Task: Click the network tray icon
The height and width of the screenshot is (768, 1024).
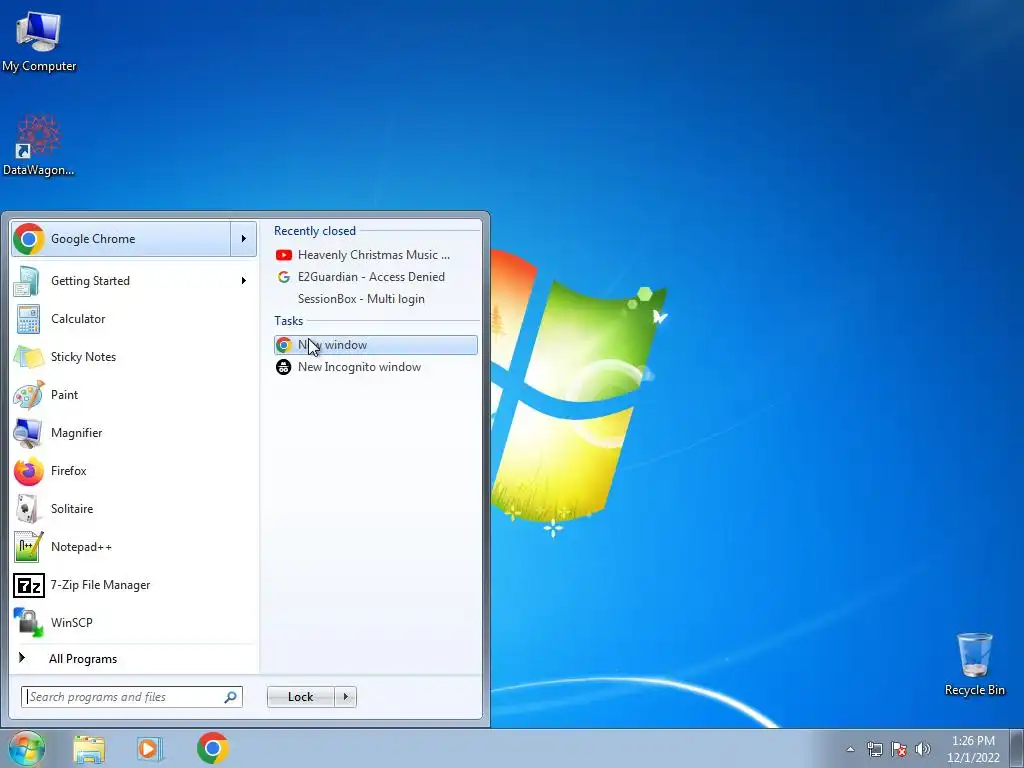Action: point(874,749)
